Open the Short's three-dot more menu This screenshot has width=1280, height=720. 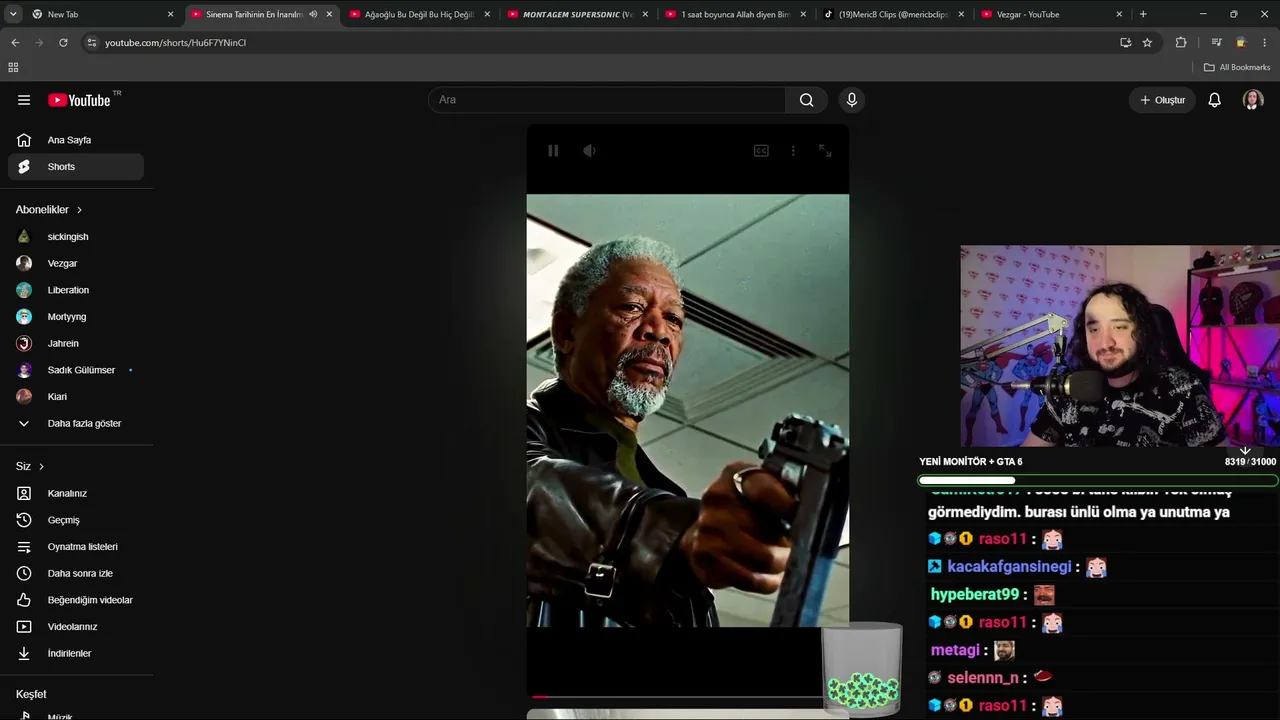[x=793, y=151]
